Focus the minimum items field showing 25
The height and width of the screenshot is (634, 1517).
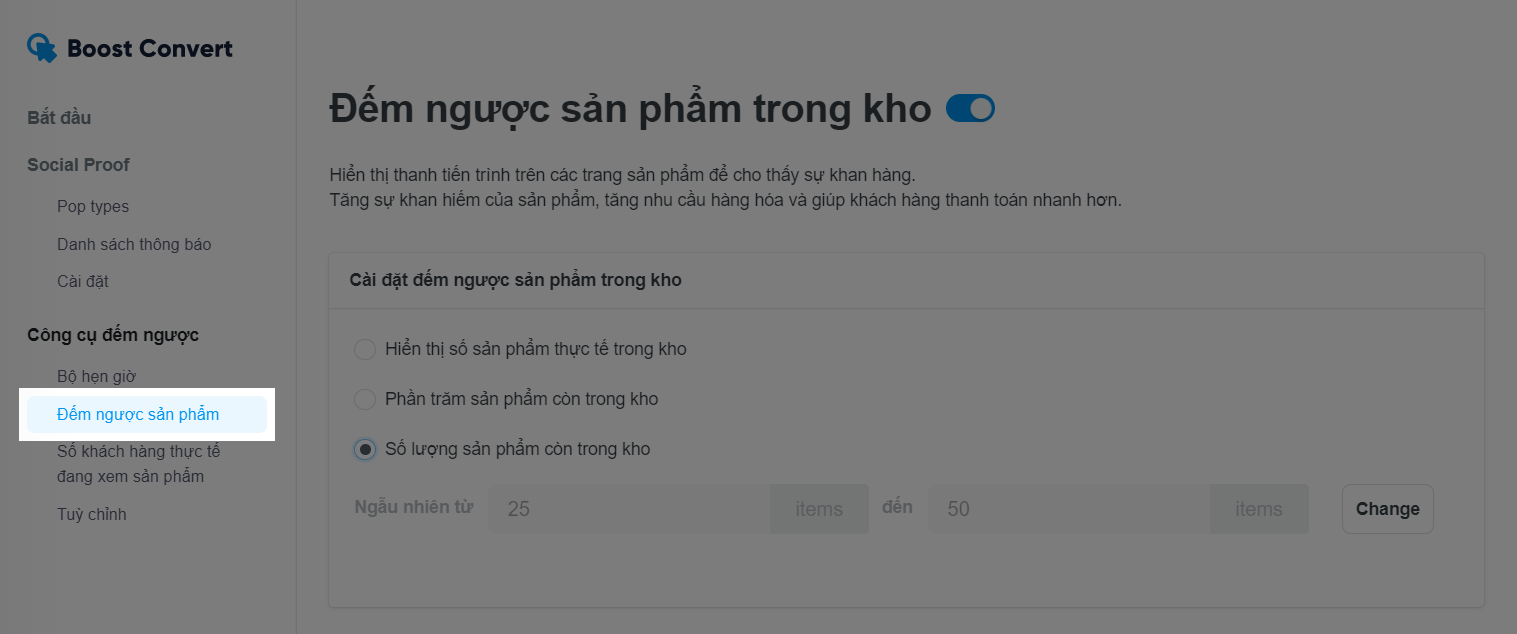point(629,509)
